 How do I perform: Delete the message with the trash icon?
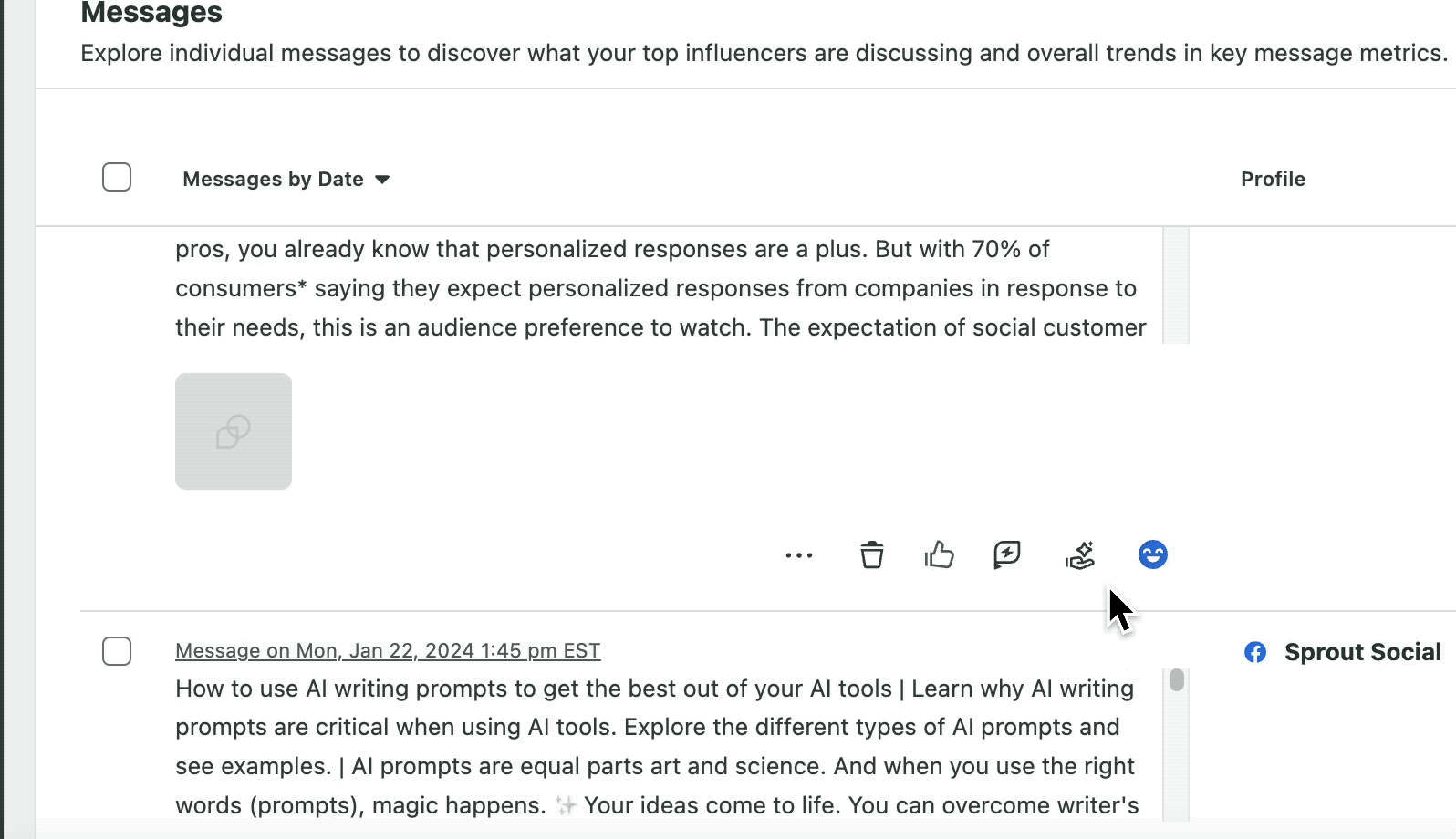click(872, 554)
